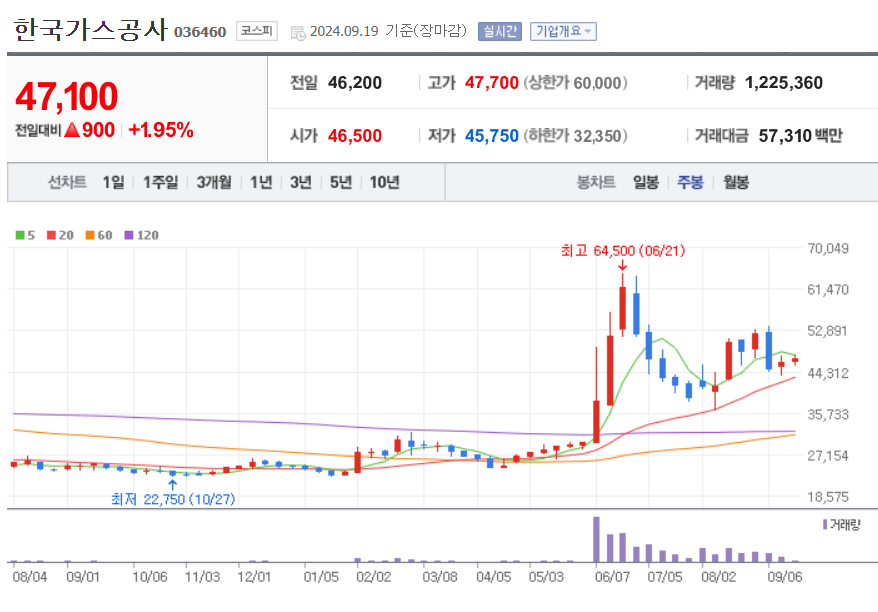The height and width of the screenshot is (612, 878).
Task: Click the 저가 value 45,750
Action: [x=492, y=136]
